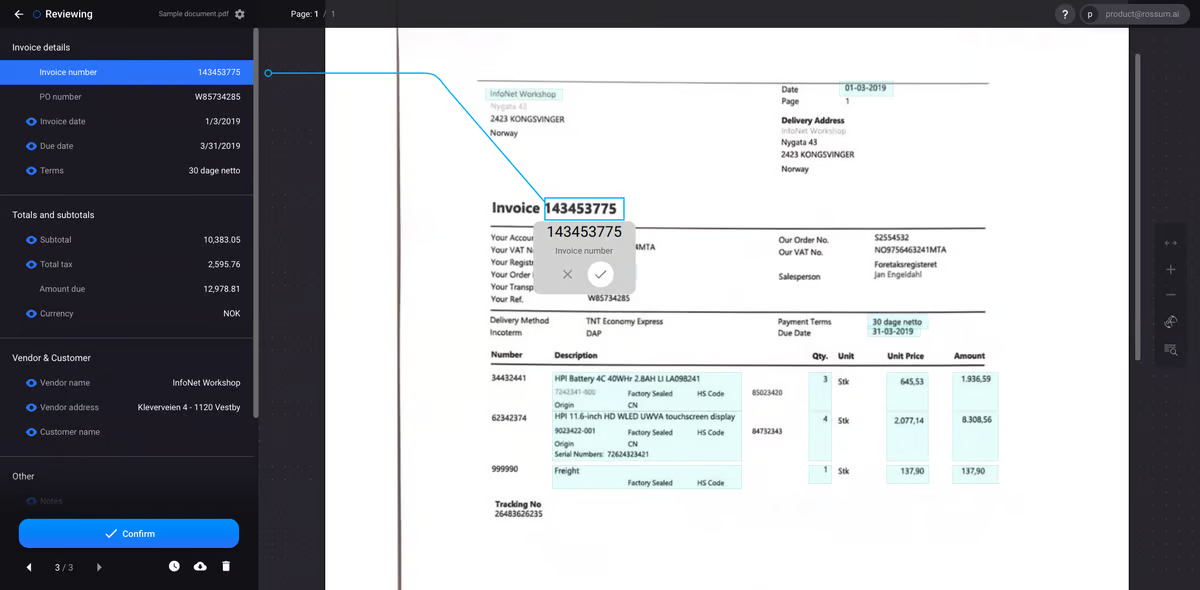Open the document search tool

tap(1170, 349)
